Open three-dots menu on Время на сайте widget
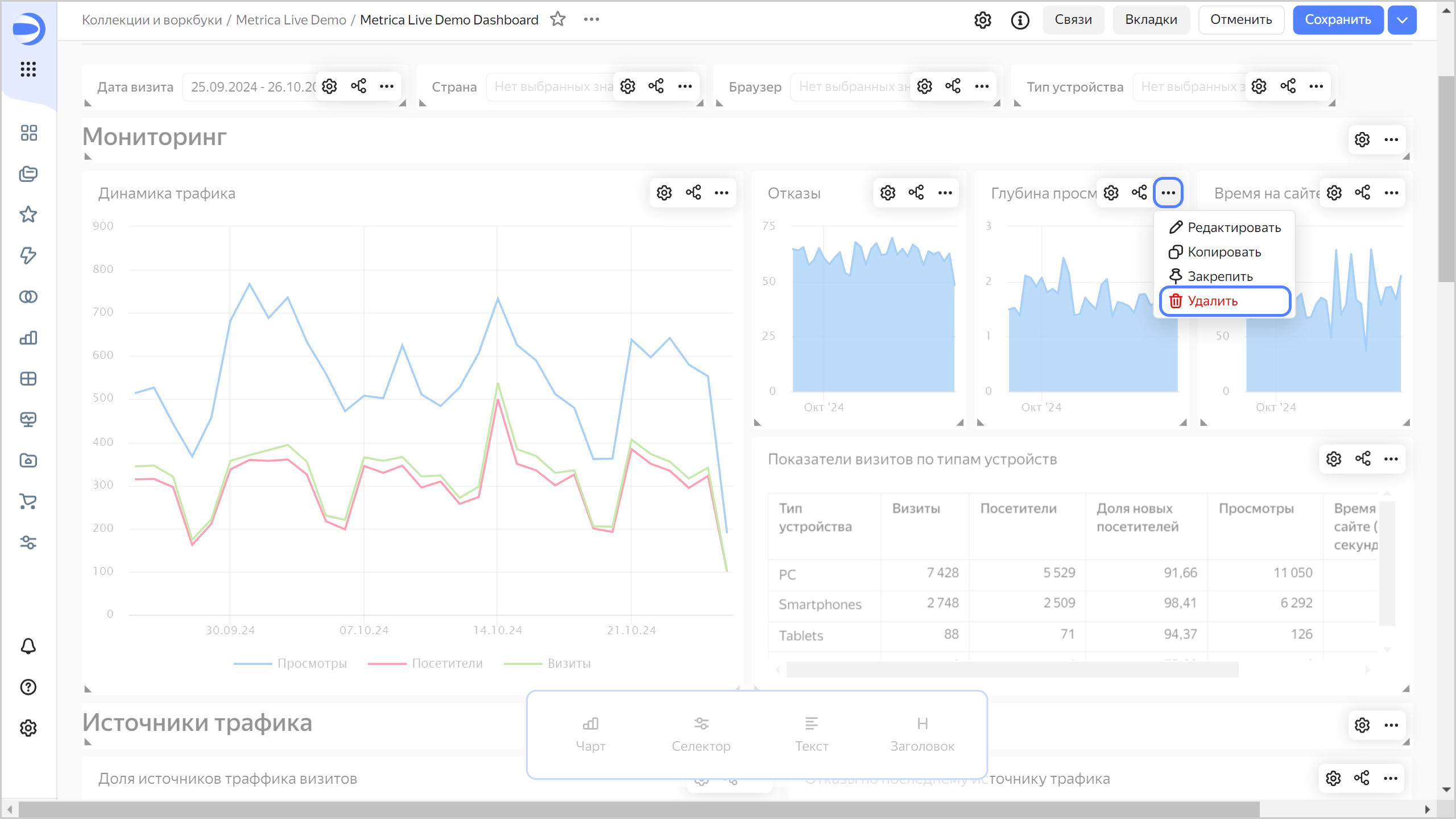The width and height of the screenshot is (1456, 819). (x=1391, y=193)
